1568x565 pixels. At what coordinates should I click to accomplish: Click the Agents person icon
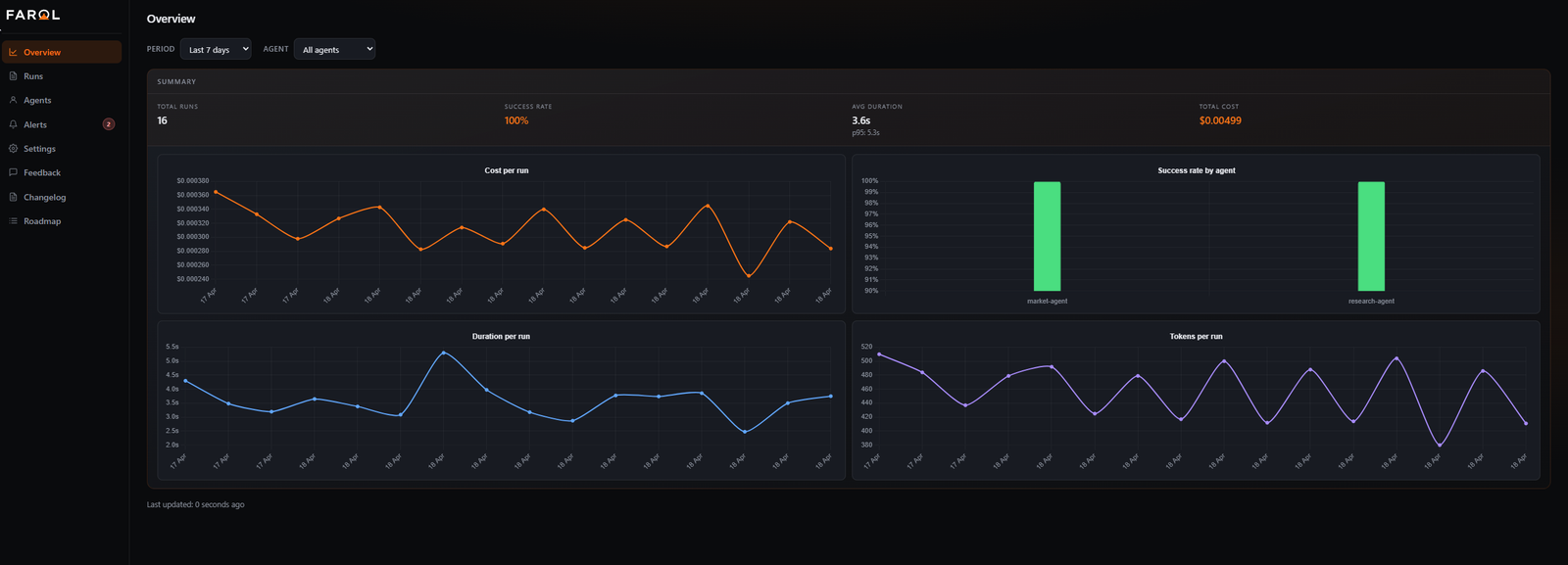(x=13, y=100)
